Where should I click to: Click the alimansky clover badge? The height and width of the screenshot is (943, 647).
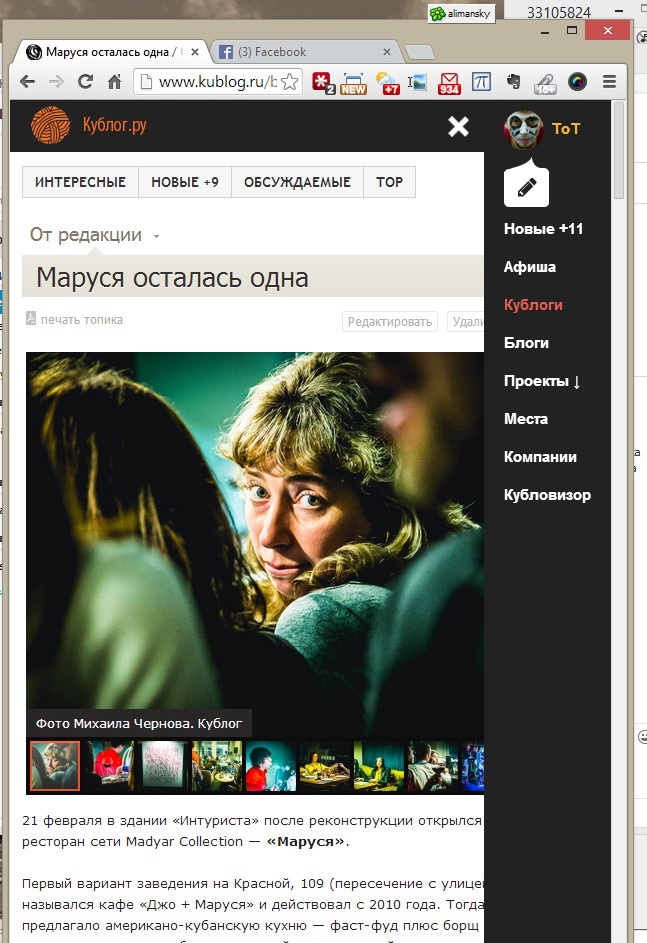pos(461,13)
